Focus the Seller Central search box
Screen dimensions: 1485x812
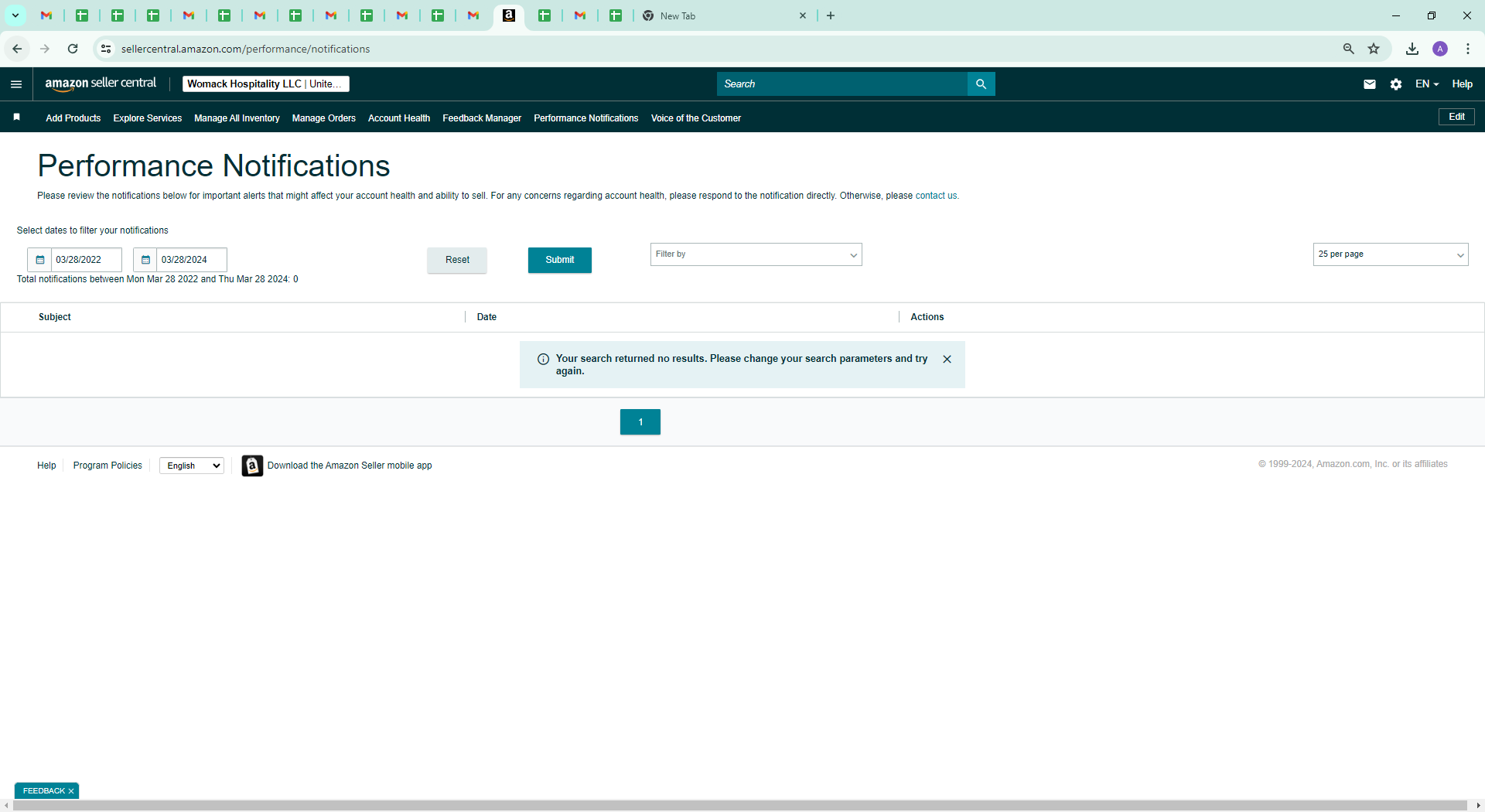pos(842,84)
